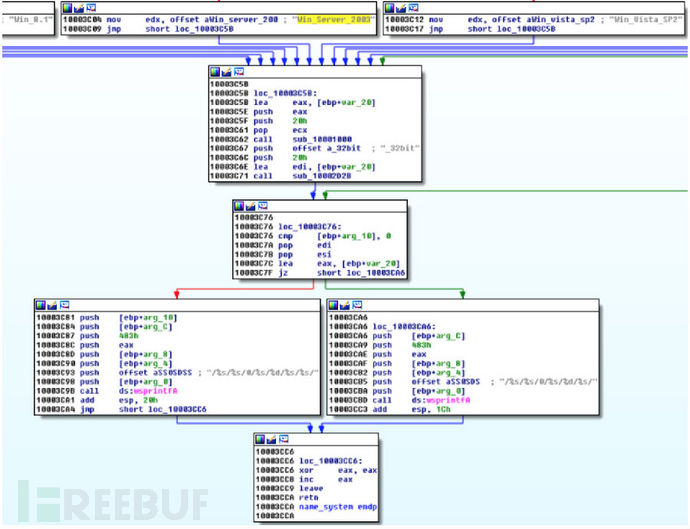Click third header icon on loc_10003C76 node
Image resolution: width=690 pixels, height=529 pixels.
[264, 206]
